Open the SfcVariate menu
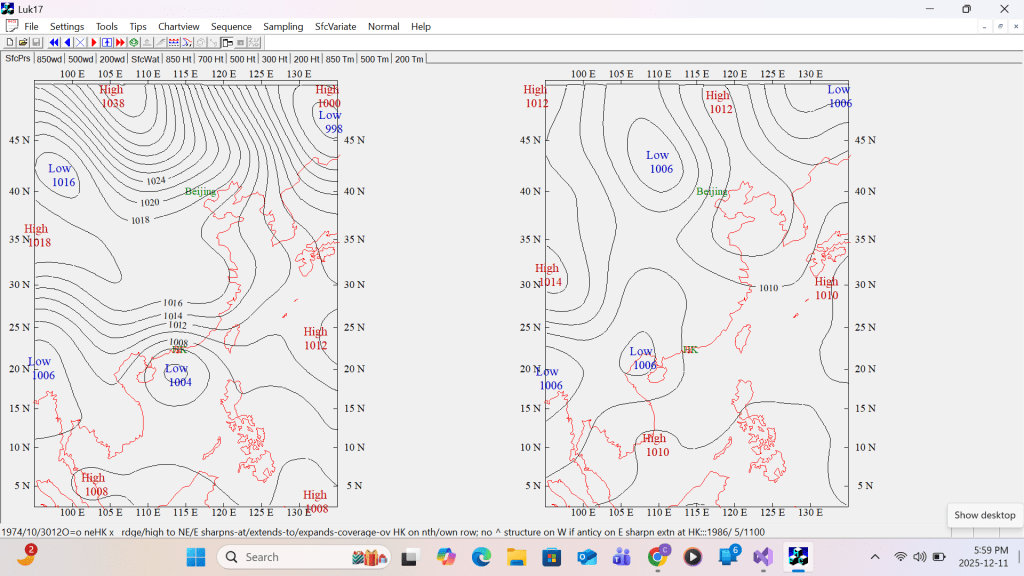This screenshot has height=576, width=1024. (x=335, y=26)
